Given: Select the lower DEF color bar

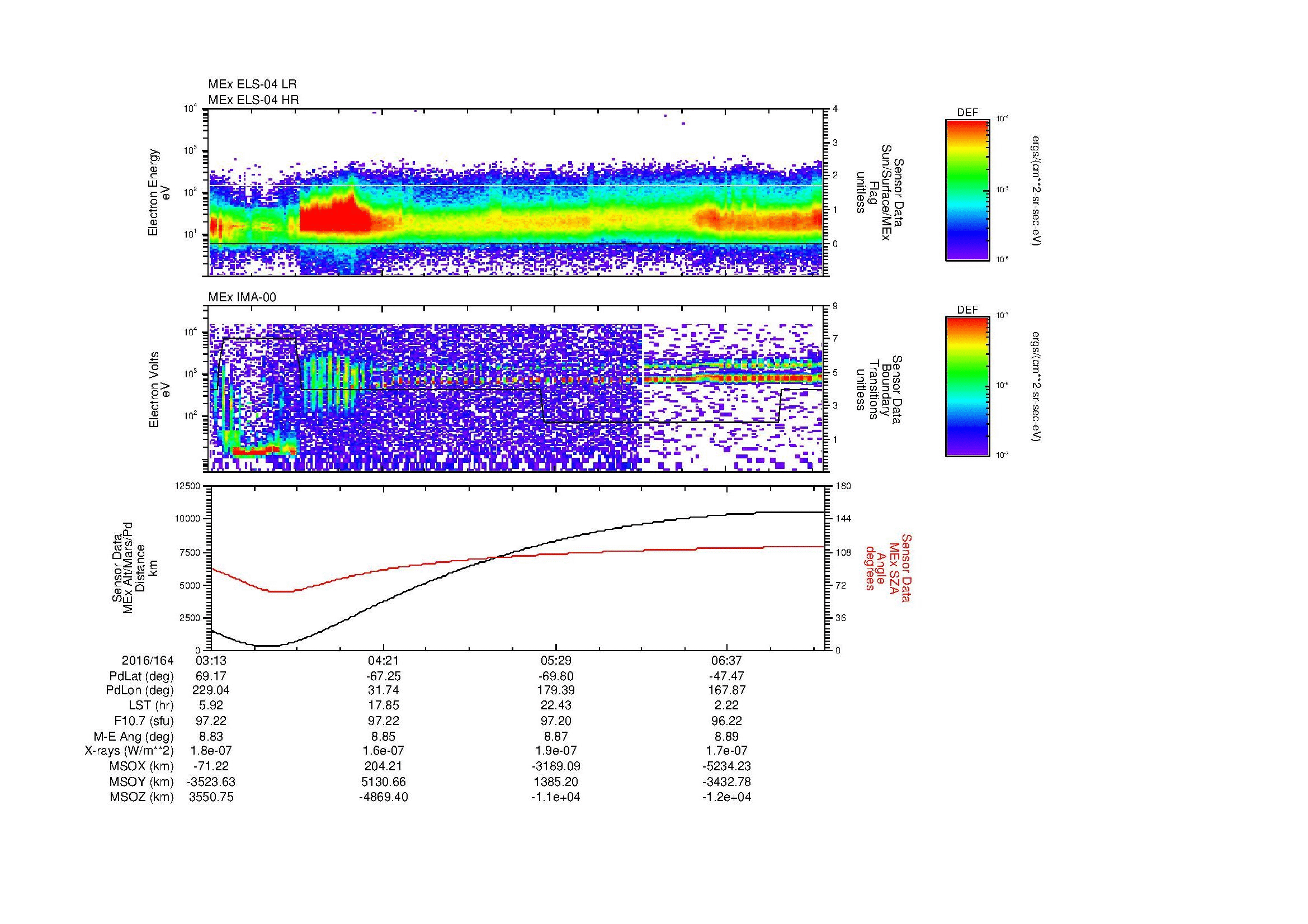Looking at the screenshot, I should coord(967,387).
